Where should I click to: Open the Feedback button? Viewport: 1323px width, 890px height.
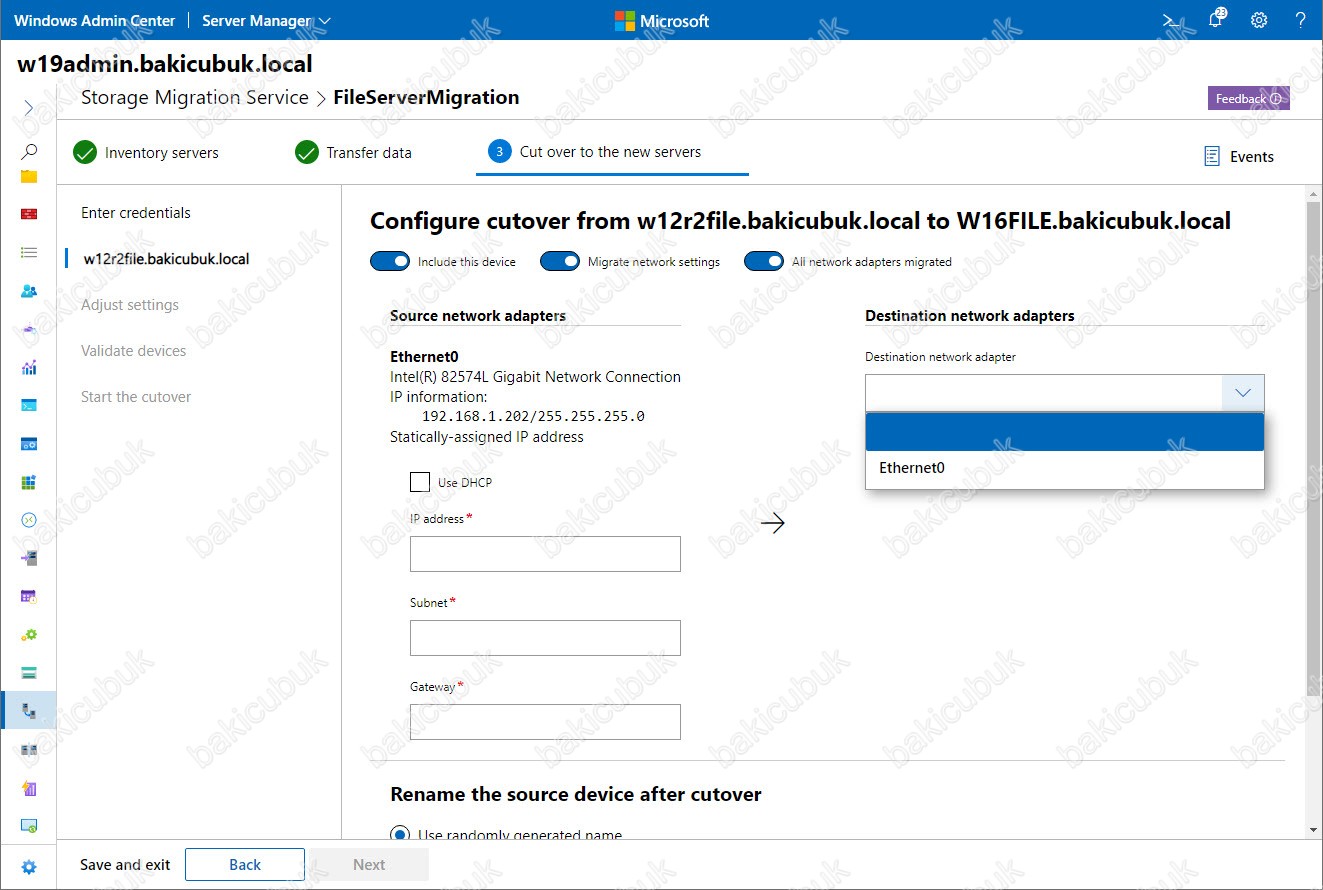pyautogui.click(x=1248, y=98)
